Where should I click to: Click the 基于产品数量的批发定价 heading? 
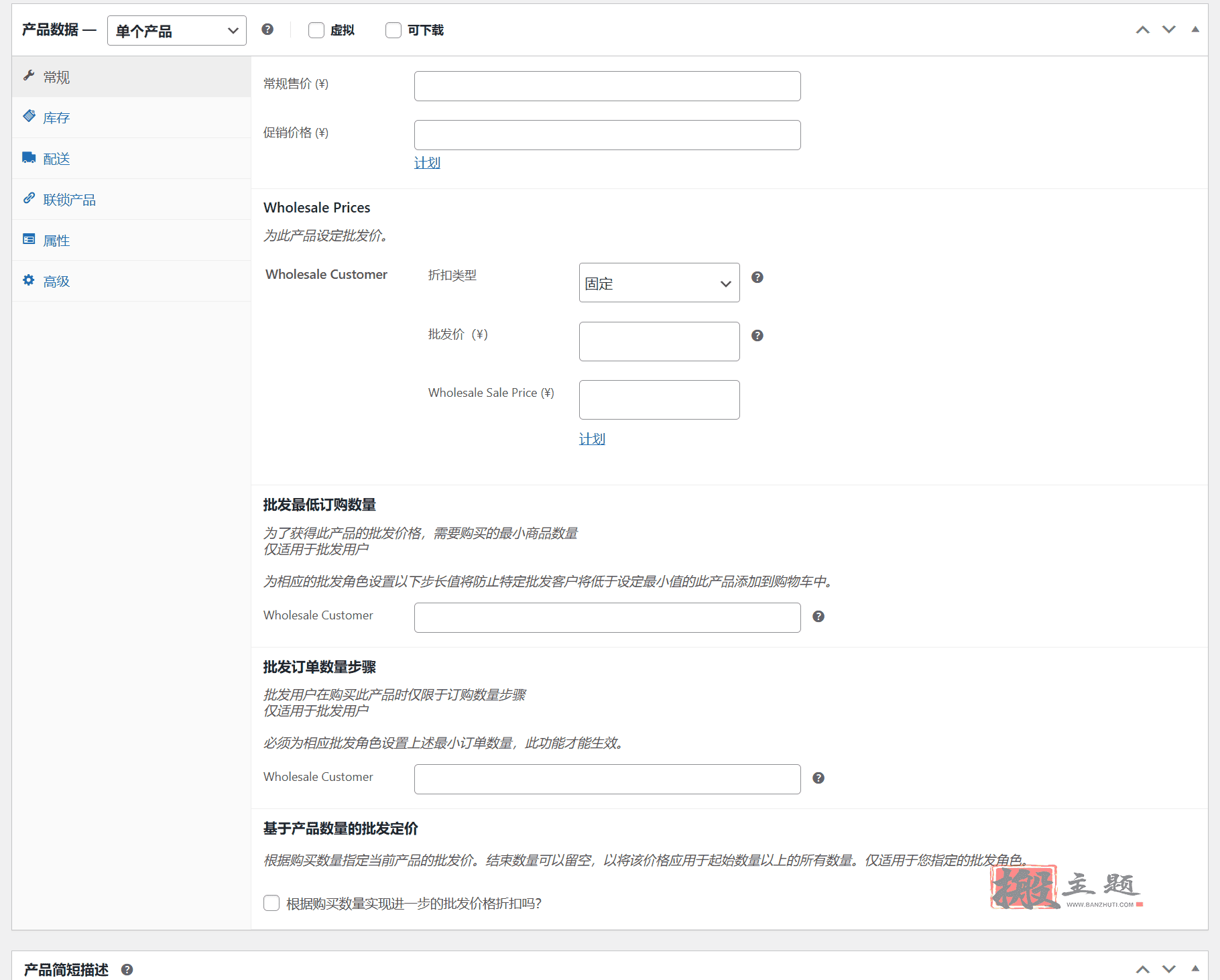click(x=341, y=829)
